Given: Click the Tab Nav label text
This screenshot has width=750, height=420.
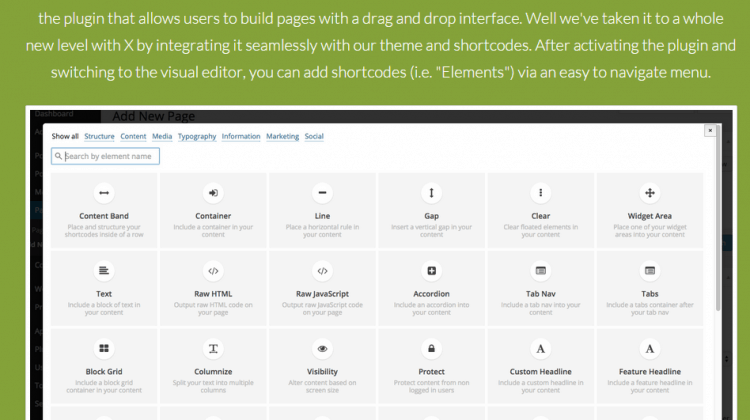Looking at the screenshot, I should click(x=540, y=294).
